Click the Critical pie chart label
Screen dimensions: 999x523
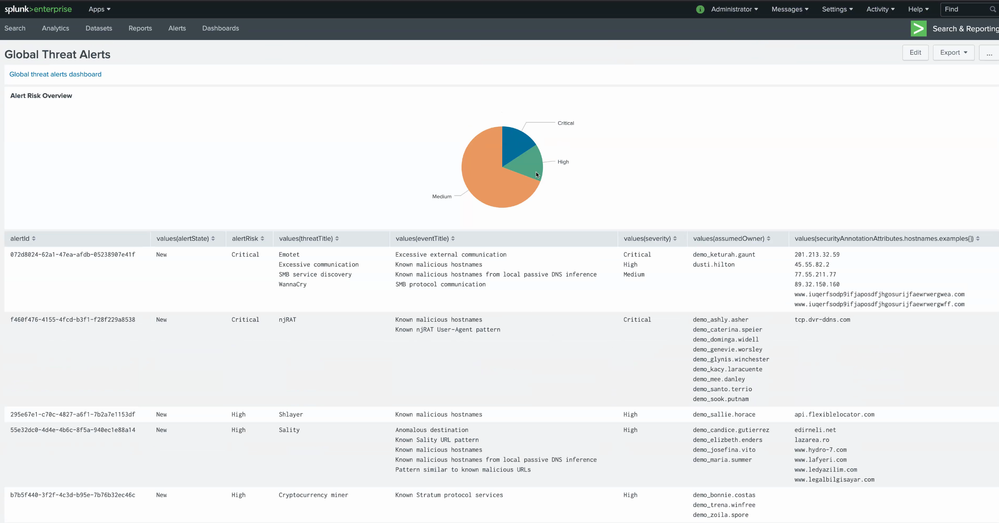(x=566, y=123)
